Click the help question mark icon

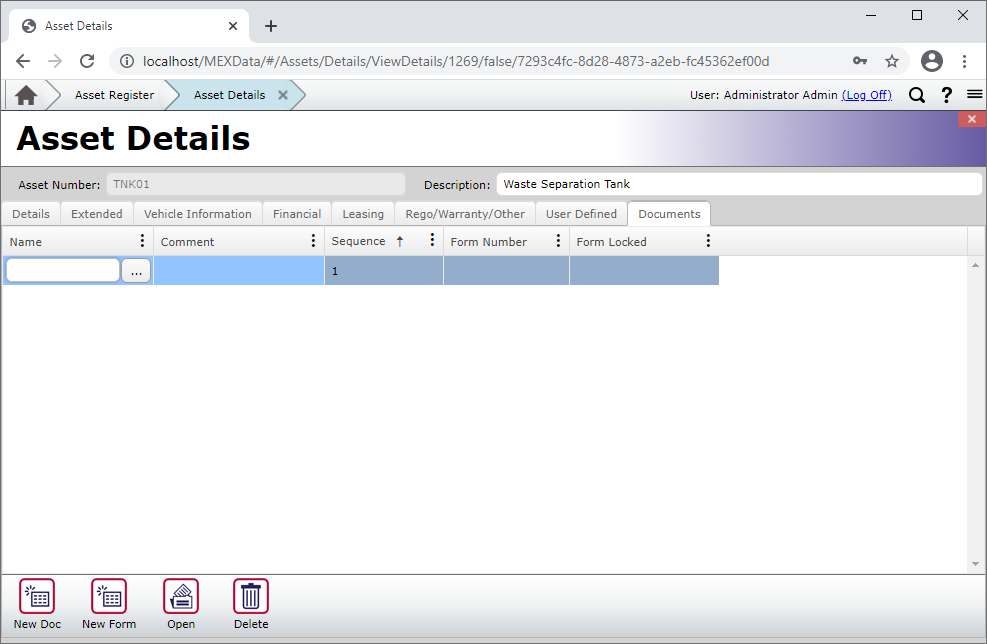click(946, 95)
